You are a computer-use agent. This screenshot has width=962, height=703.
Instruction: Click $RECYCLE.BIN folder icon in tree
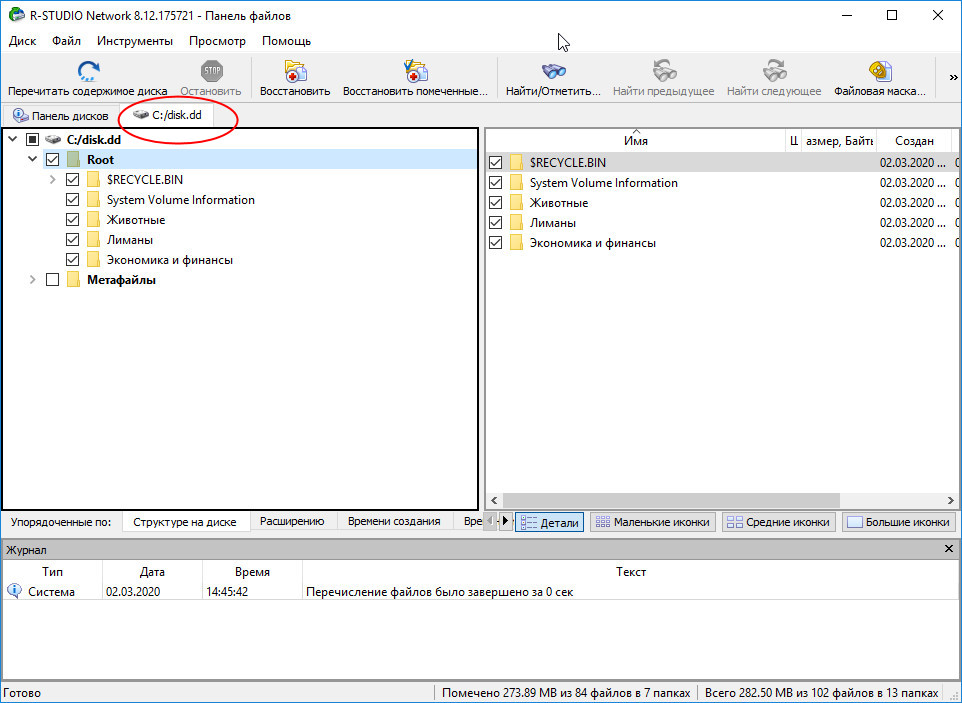click(x=93, y=180)
